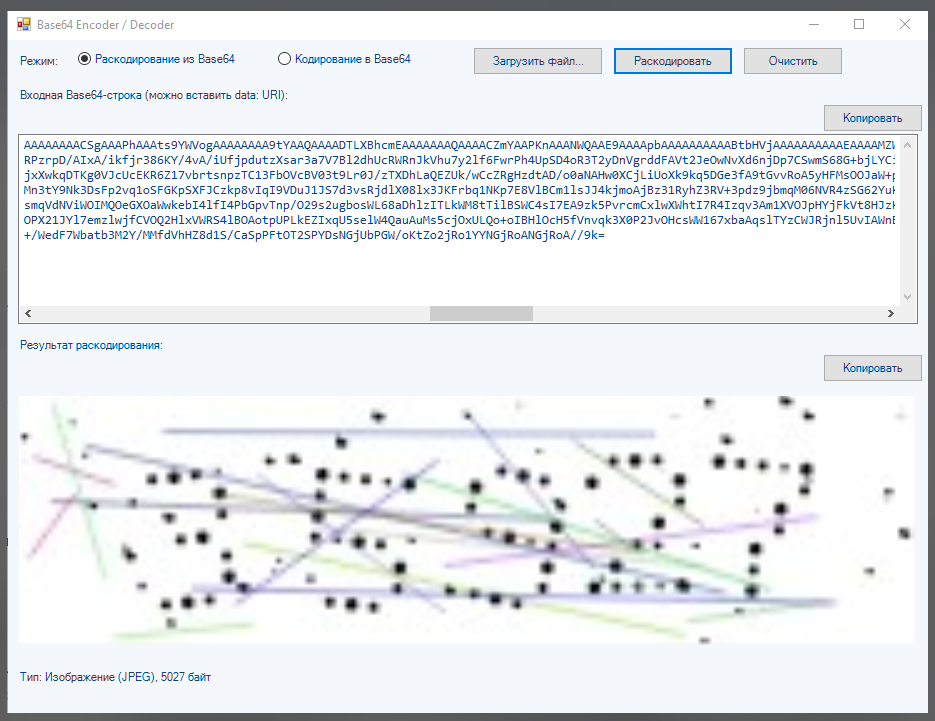Click the right arrow of horizontal scrollbar

(x=891, y=313)
